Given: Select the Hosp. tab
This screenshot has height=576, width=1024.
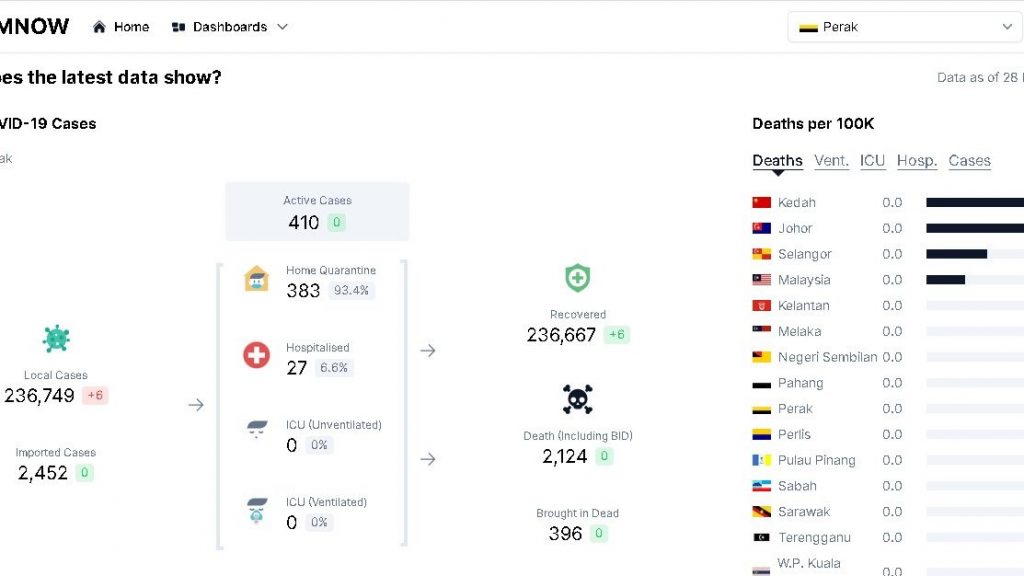Looking at the screenshot, I should pyautogui.click(x=916, y=161).
